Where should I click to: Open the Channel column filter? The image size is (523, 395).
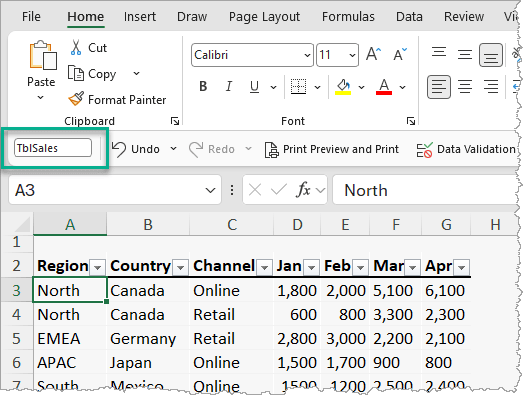click(x=265, y=267)
